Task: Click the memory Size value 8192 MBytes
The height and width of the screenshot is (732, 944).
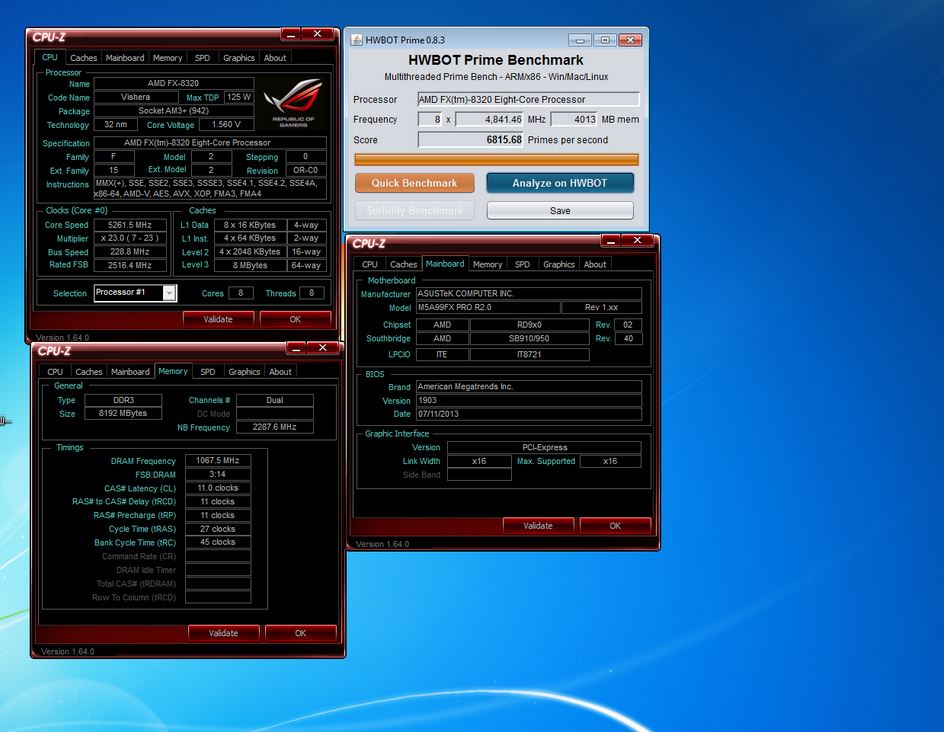Action: (x=123, y=413)
